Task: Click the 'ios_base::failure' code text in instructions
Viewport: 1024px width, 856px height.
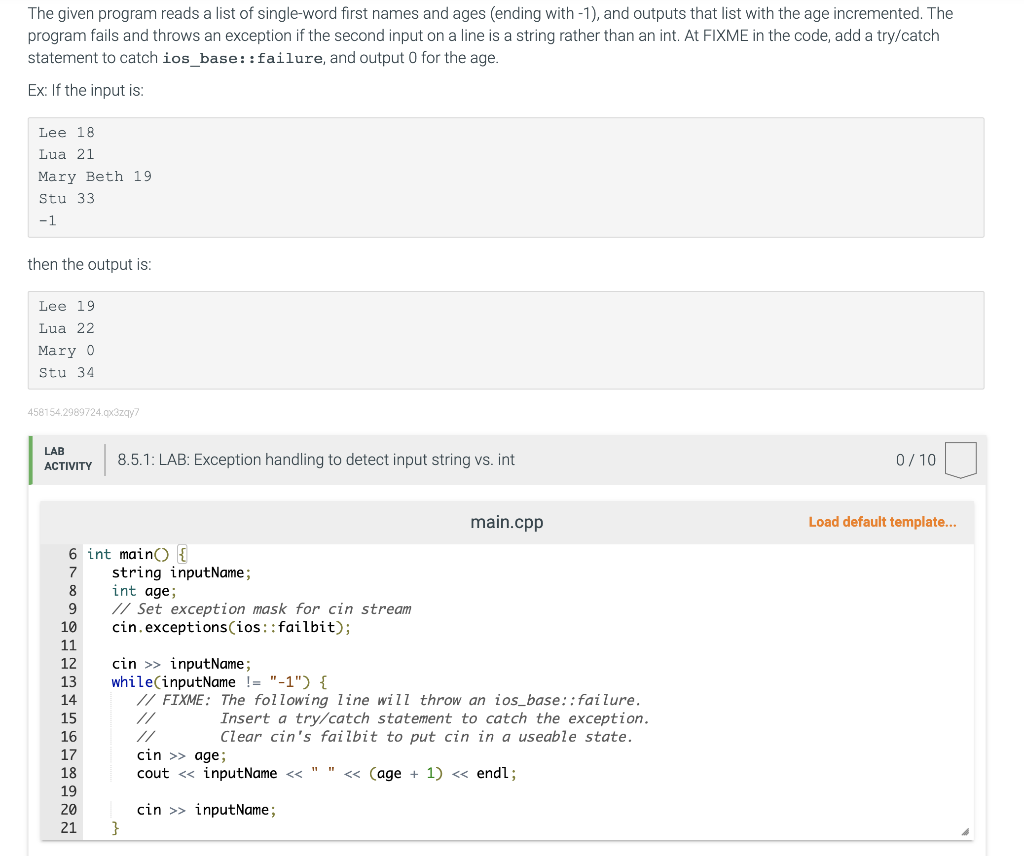Action: coord(242,58)
